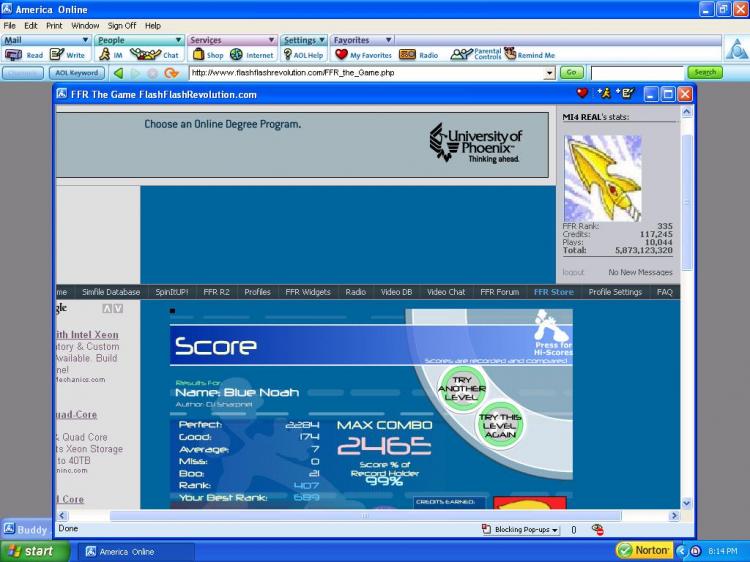Select the FFR Forum navigation tab
Viewport: 750px width, 562px height.
point(499,292)
